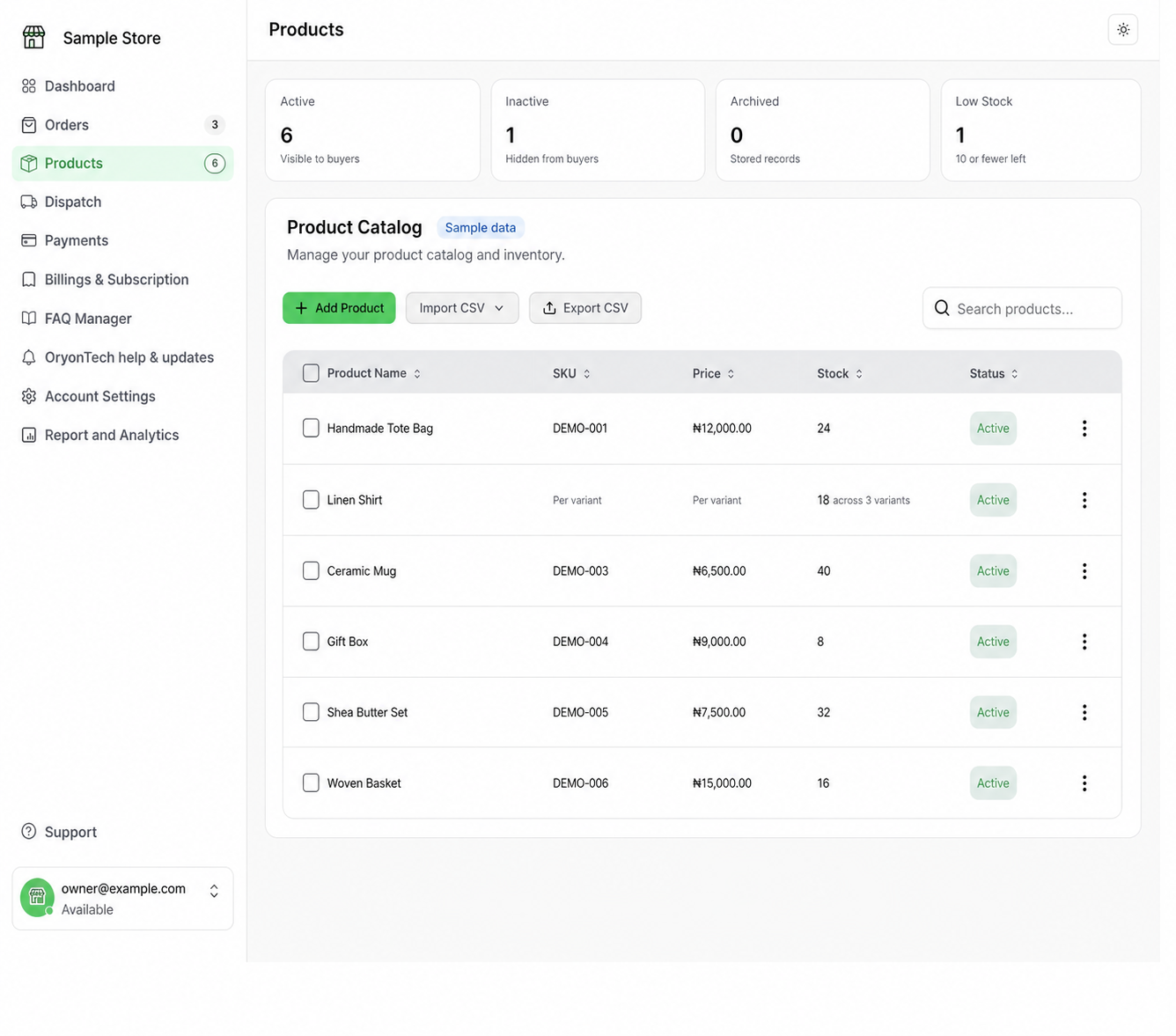Sort by Status column
Image resolution: width=1176 pixels, height=1036 pixels.
[x=994, y=373]
